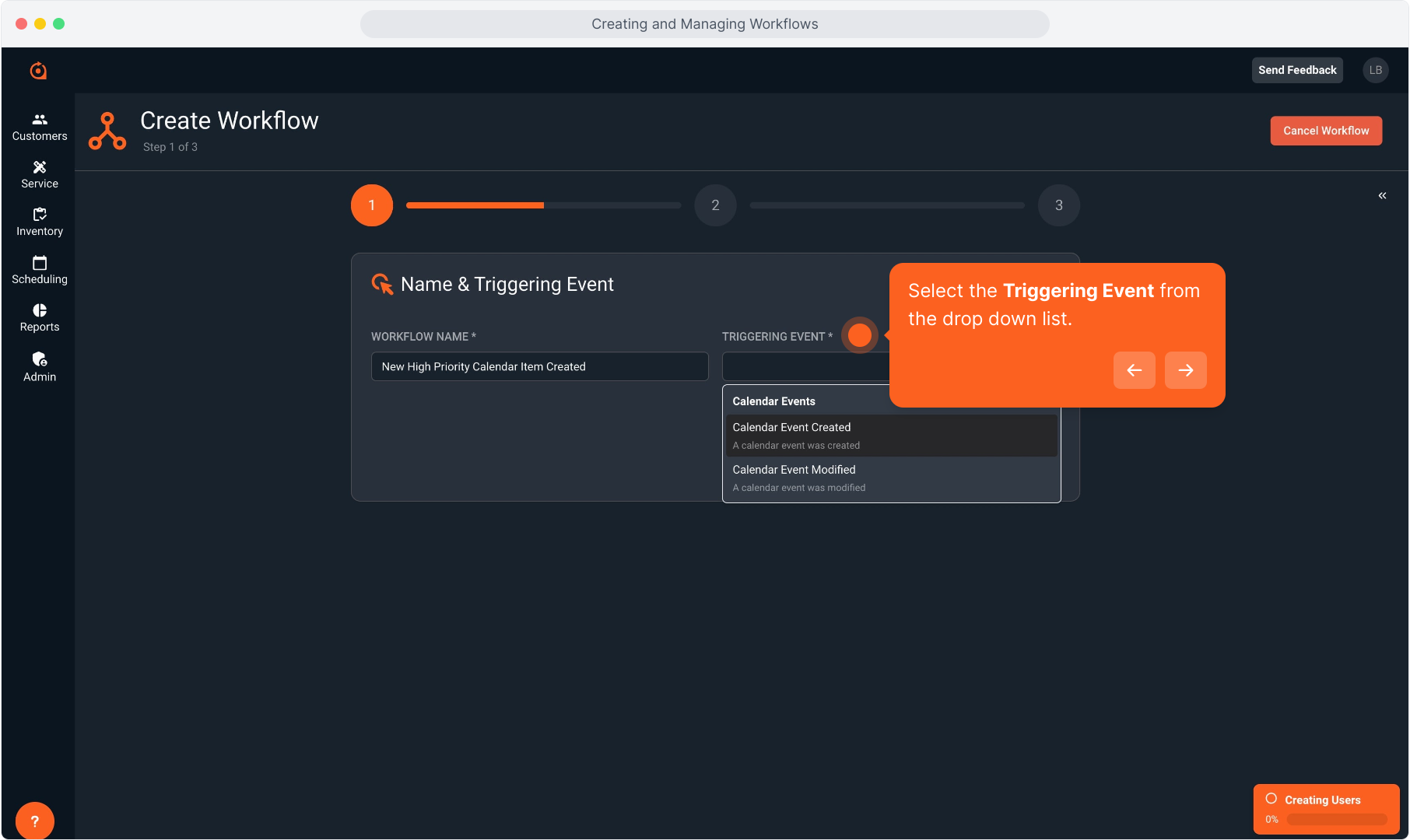The height and width of the screenshot is (840, 1410).
Task: Click the orange help question mark
Action: (34, 821)
